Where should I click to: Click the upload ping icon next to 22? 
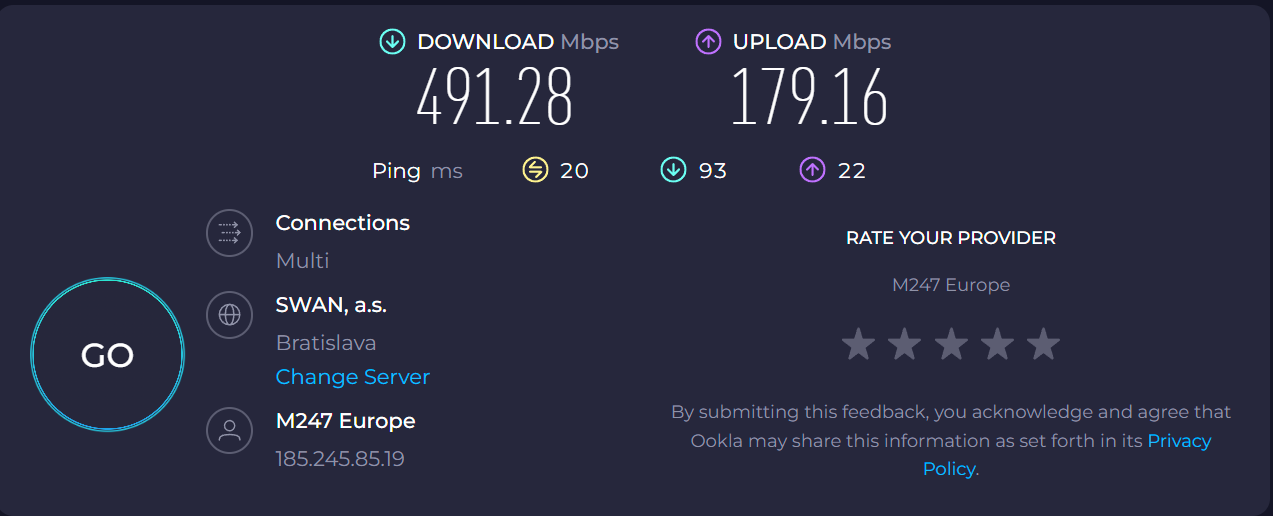[x=812, y=171]
